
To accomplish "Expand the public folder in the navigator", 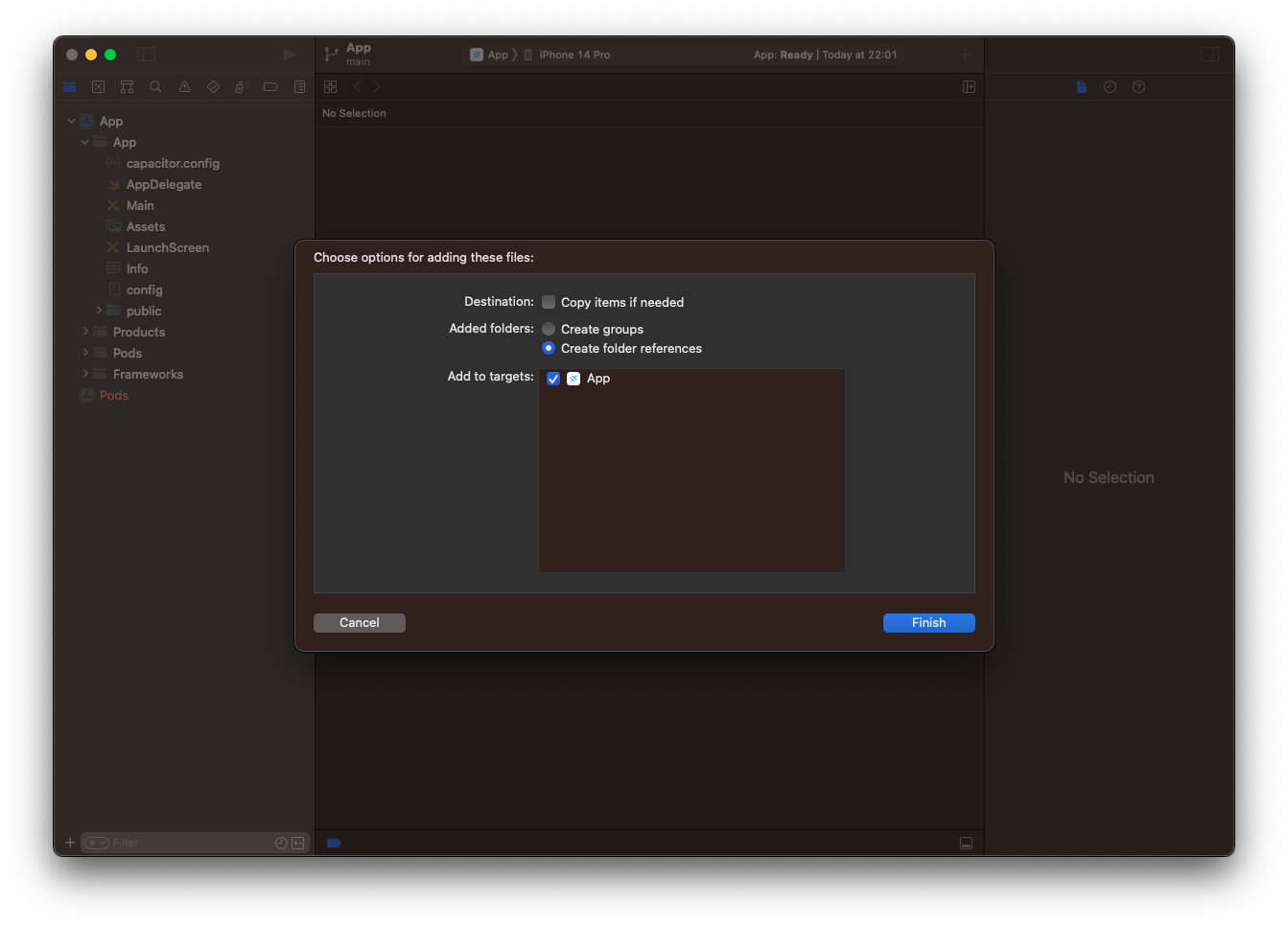I will (x=99, y=311).
